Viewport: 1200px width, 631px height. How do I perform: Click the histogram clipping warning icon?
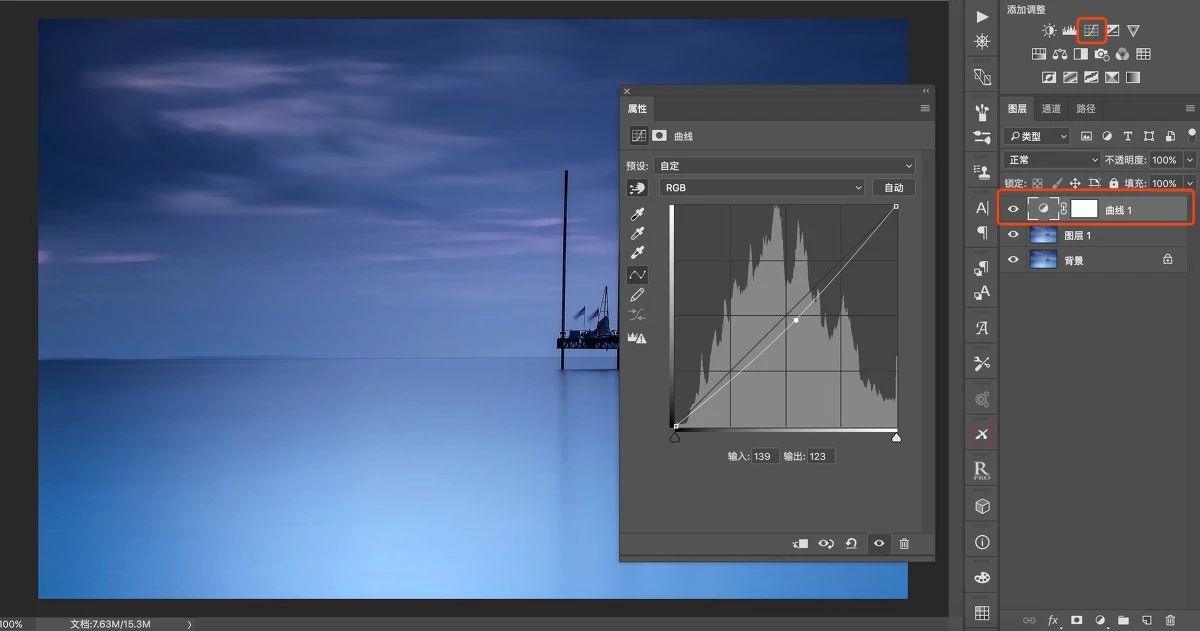[x=637, y=338]
